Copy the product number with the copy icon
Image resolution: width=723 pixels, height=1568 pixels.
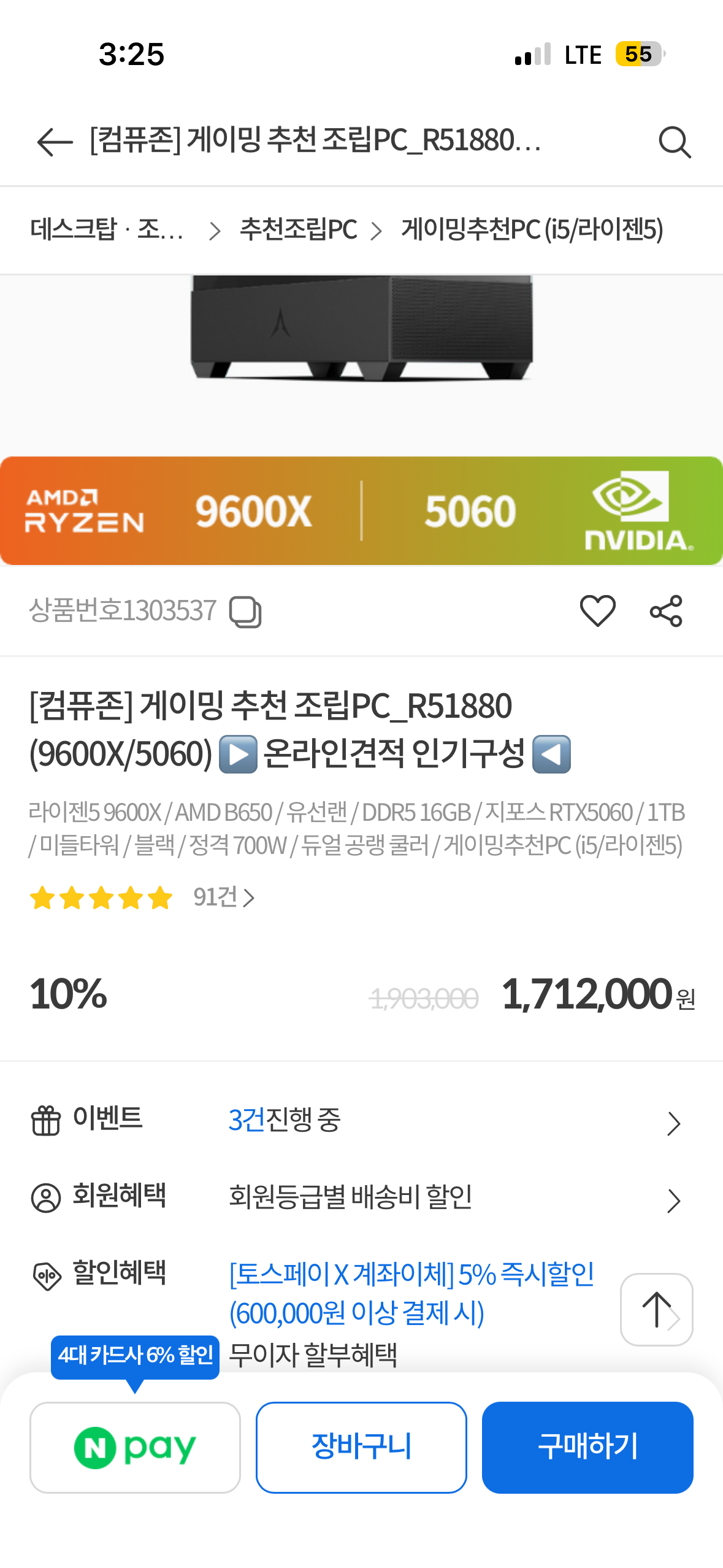[245, 612]
